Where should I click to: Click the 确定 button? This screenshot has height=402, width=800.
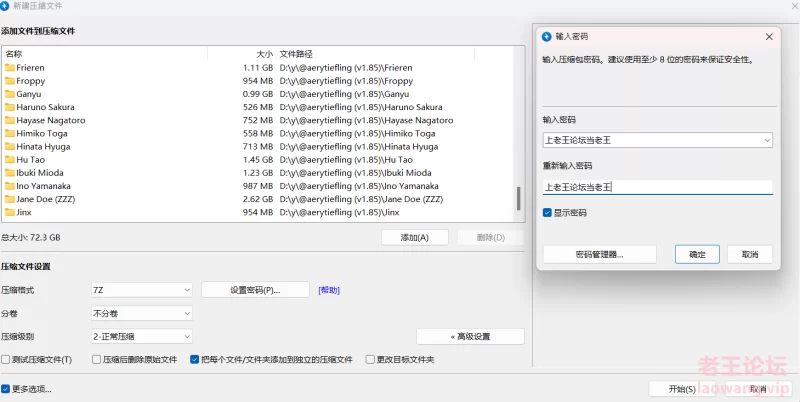[697, 254]
